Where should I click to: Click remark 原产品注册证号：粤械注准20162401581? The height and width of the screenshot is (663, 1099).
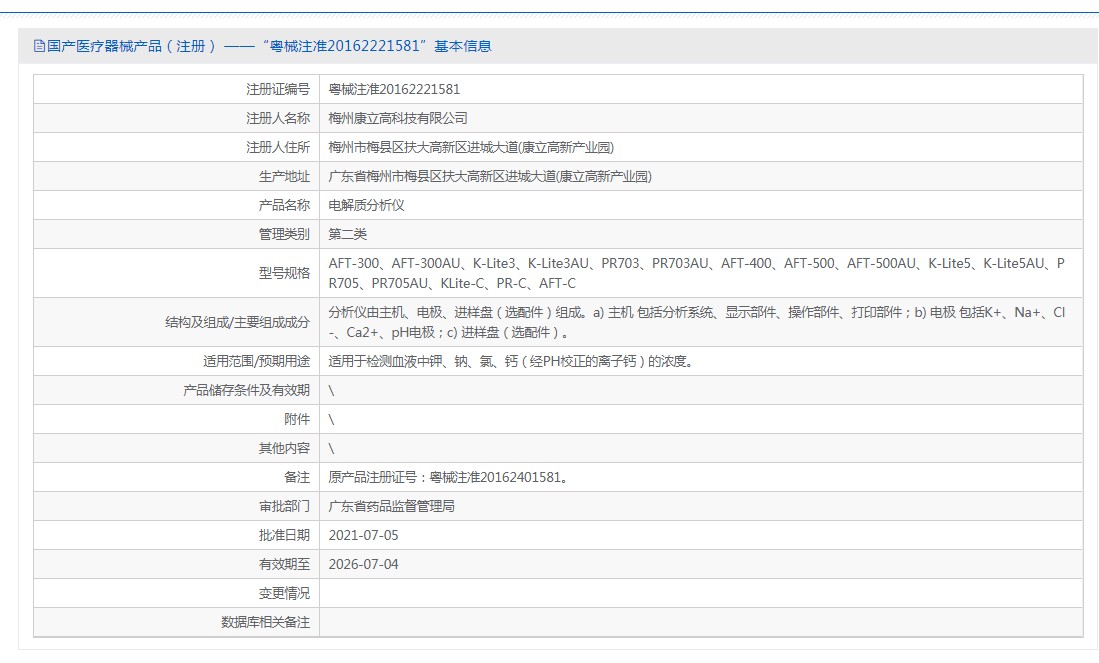[x=448, y=477]
